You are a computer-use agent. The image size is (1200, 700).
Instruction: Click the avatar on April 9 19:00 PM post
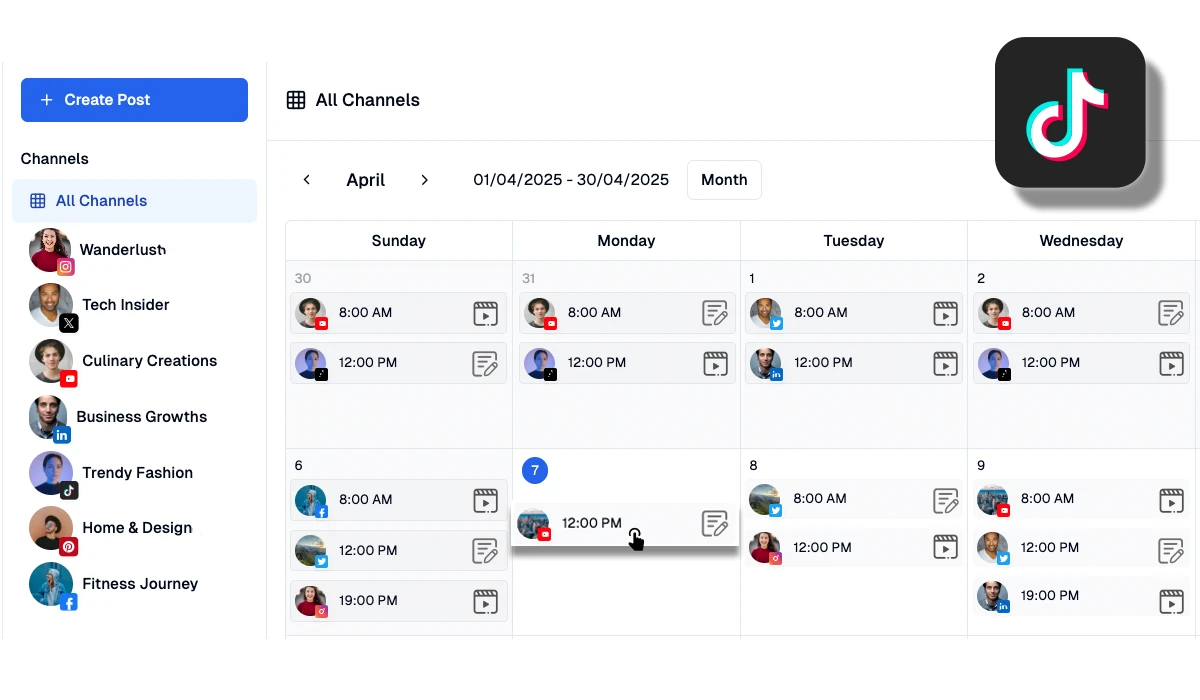tap(992, 596)
